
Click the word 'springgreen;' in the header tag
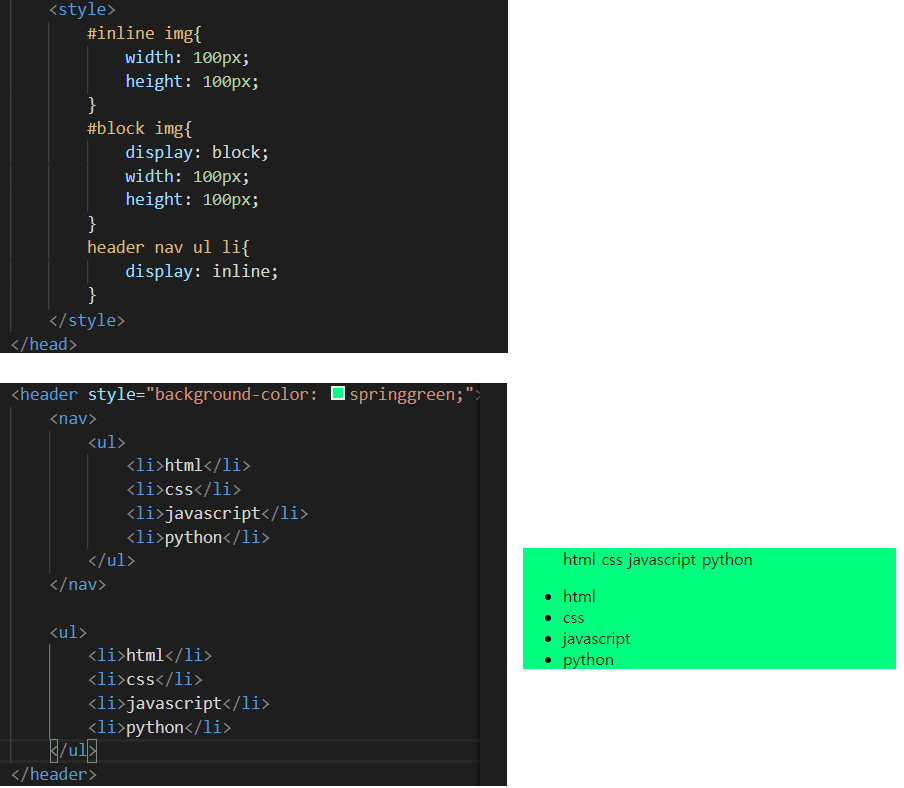(407, 394)
